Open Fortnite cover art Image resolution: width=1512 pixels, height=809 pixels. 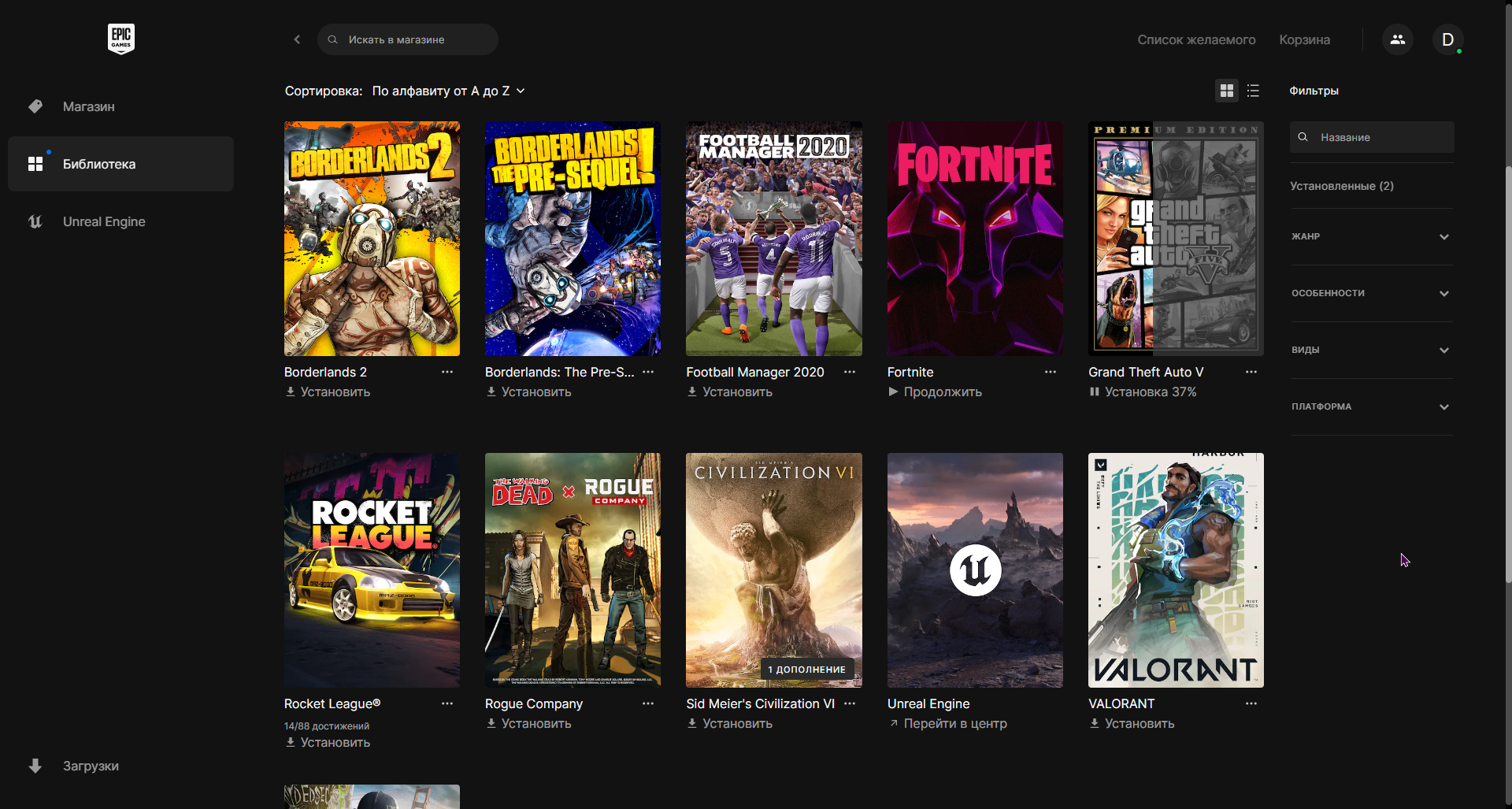pos(975,239)
